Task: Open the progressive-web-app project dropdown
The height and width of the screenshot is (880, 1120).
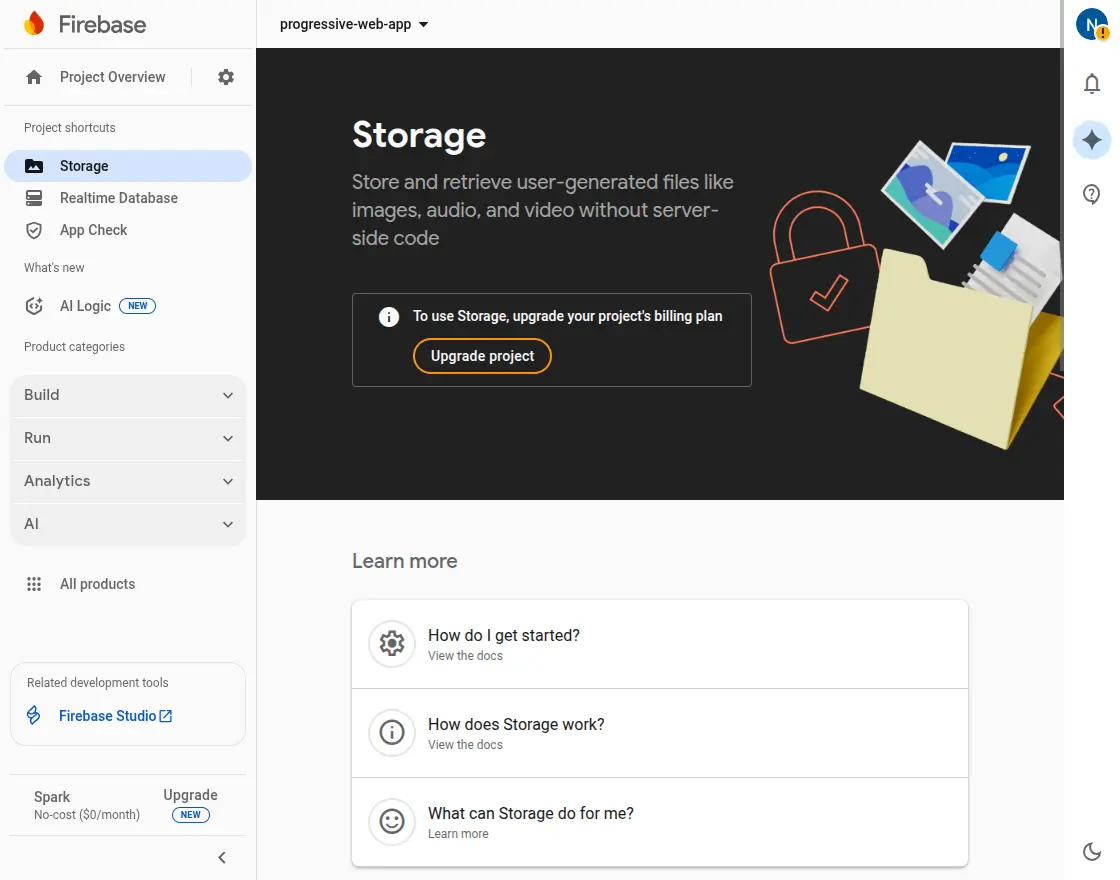Action: [354, 24]
